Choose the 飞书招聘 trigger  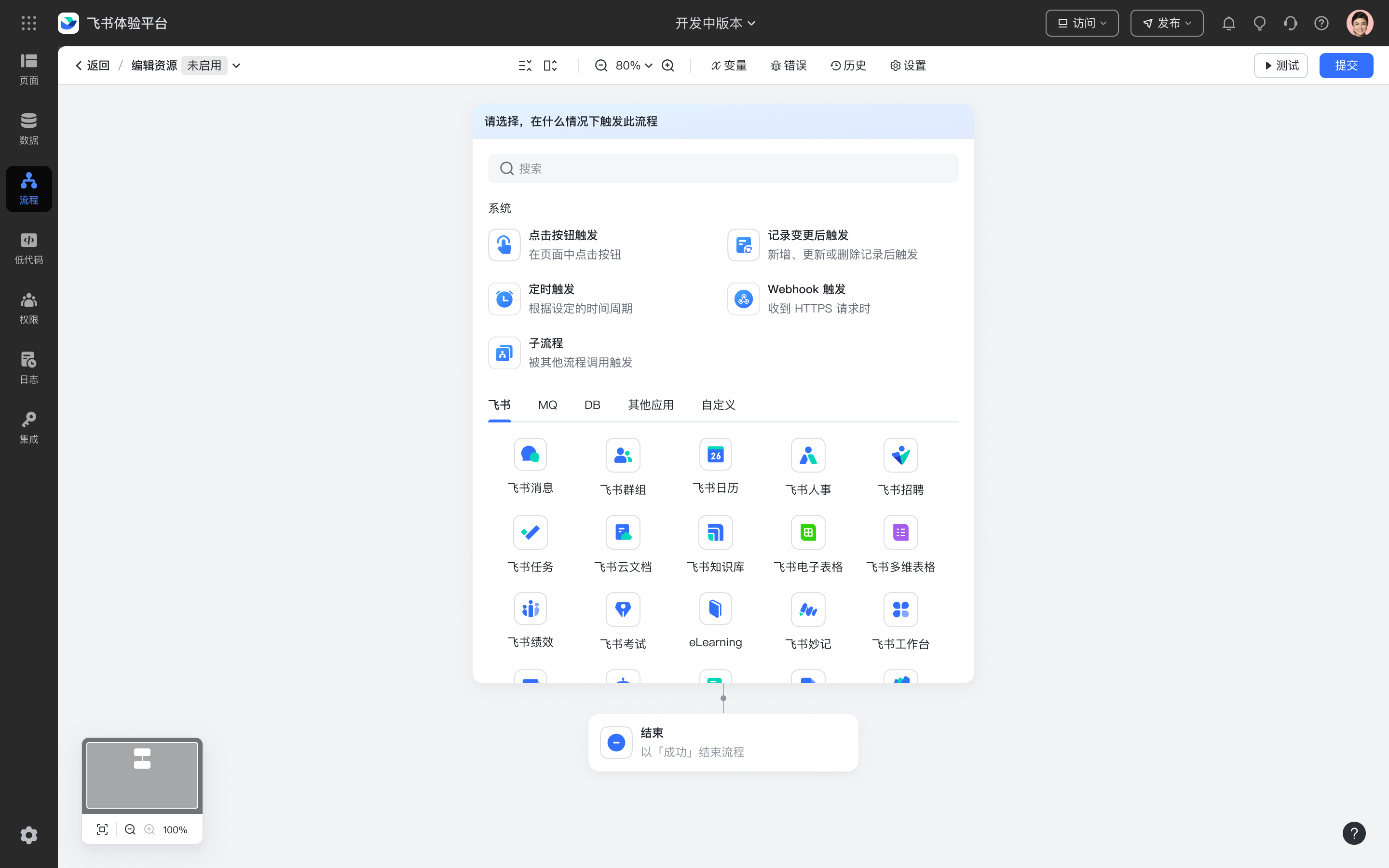pos(900,467)
